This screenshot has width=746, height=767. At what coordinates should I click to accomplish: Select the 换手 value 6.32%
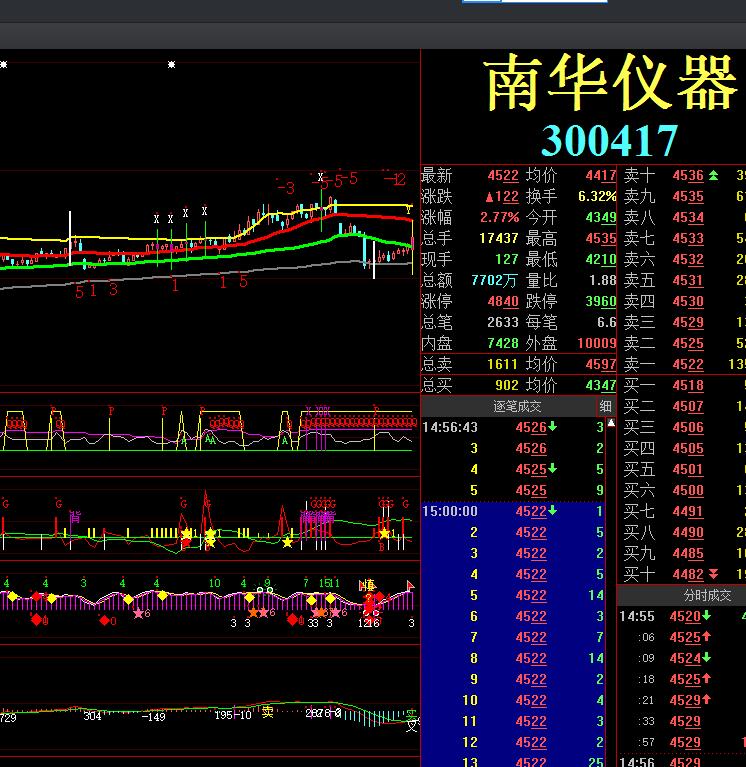pos(597,196)
